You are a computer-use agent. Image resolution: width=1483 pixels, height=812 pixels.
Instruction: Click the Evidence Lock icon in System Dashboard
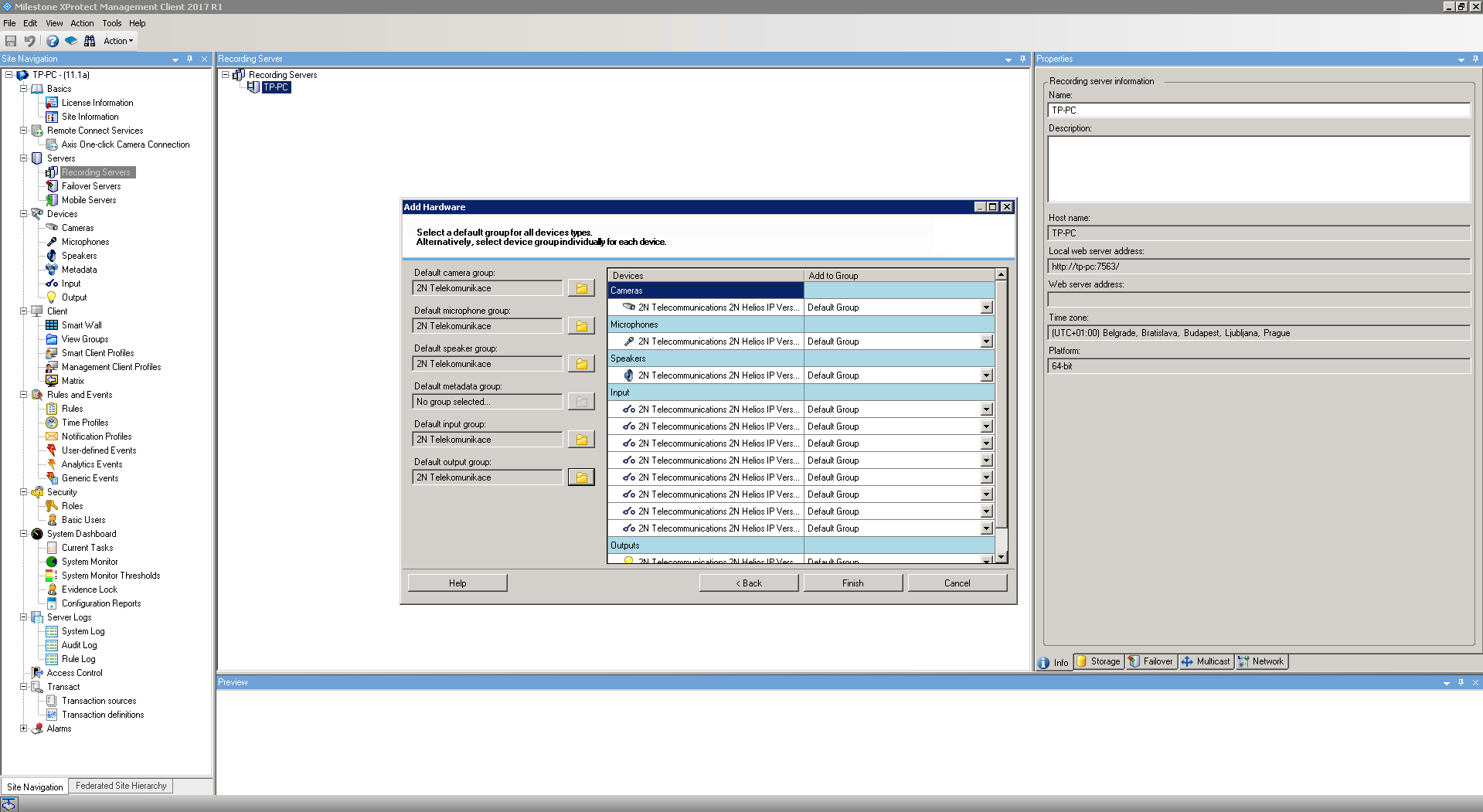pyautogui.click(x=52, y=589)
